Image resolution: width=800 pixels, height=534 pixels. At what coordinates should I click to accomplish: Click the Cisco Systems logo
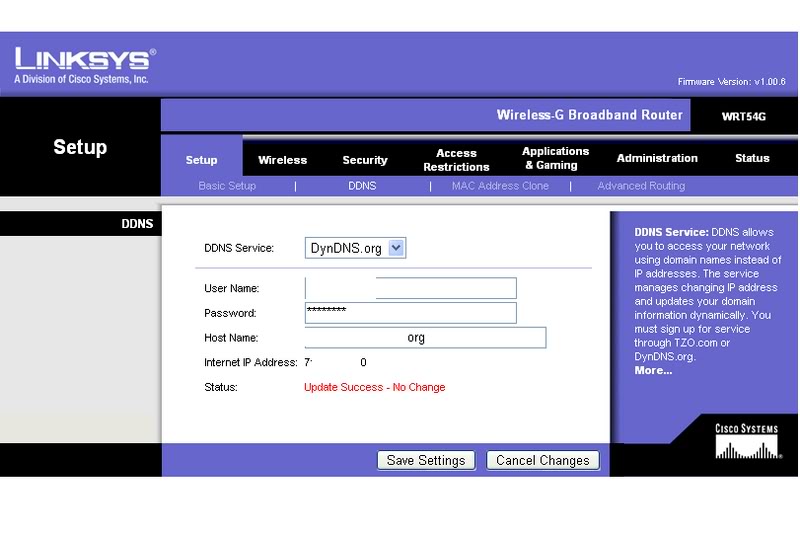(747, 442)
